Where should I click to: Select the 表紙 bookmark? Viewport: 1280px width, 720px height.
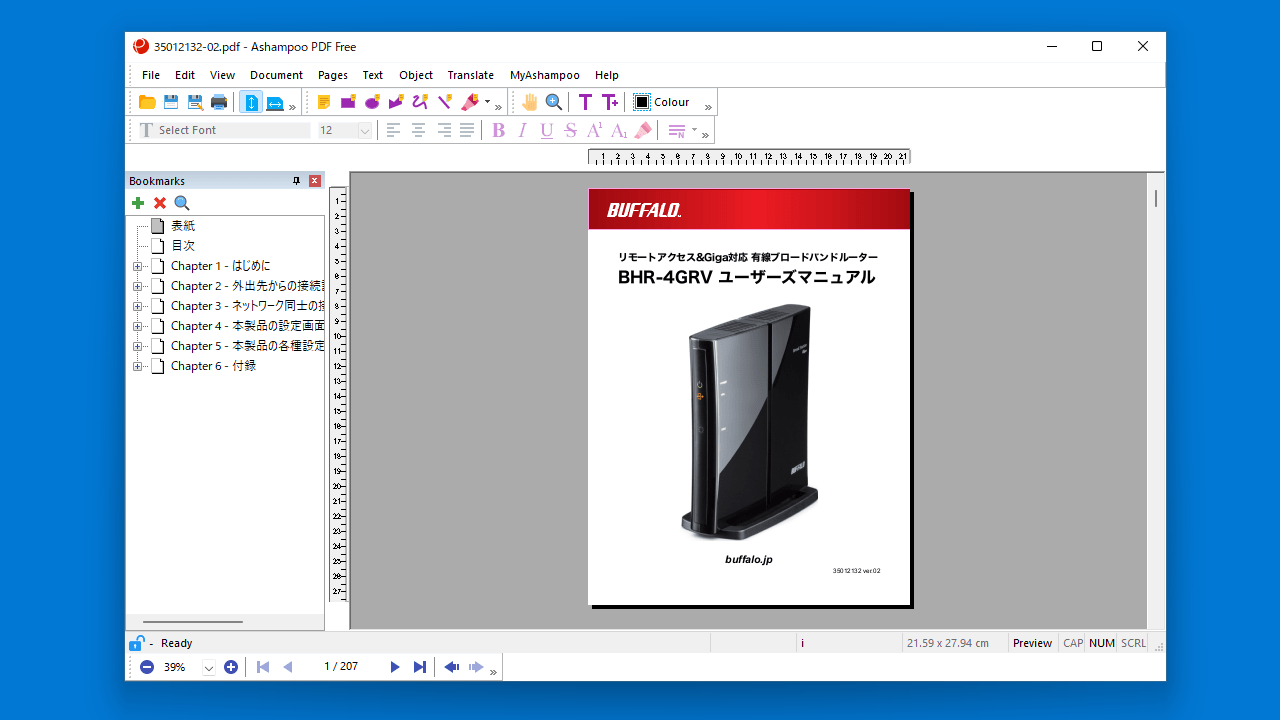point(183,226)
